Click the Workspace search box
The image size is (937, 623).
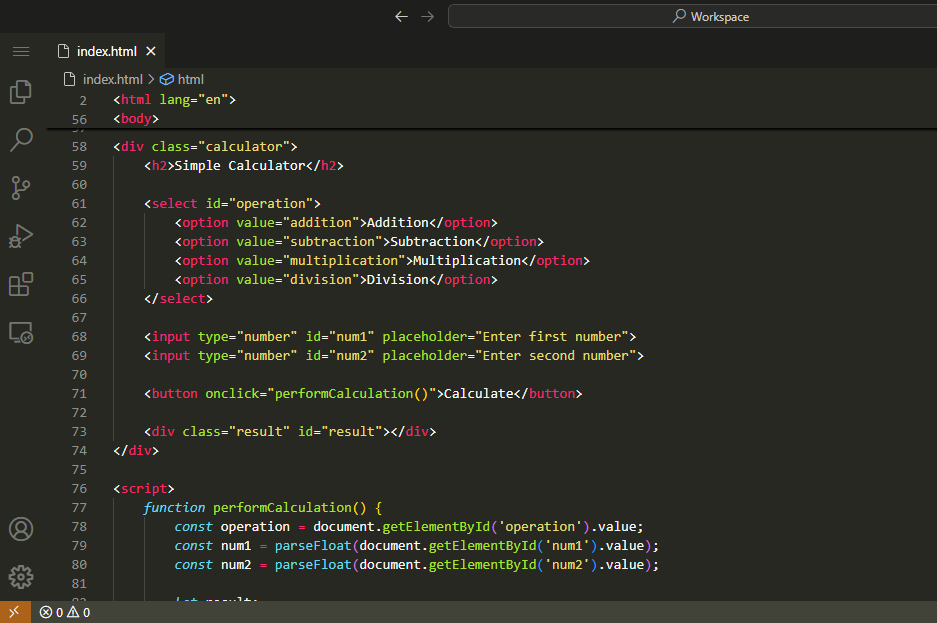pyautogui.click(x=692, y=16)
